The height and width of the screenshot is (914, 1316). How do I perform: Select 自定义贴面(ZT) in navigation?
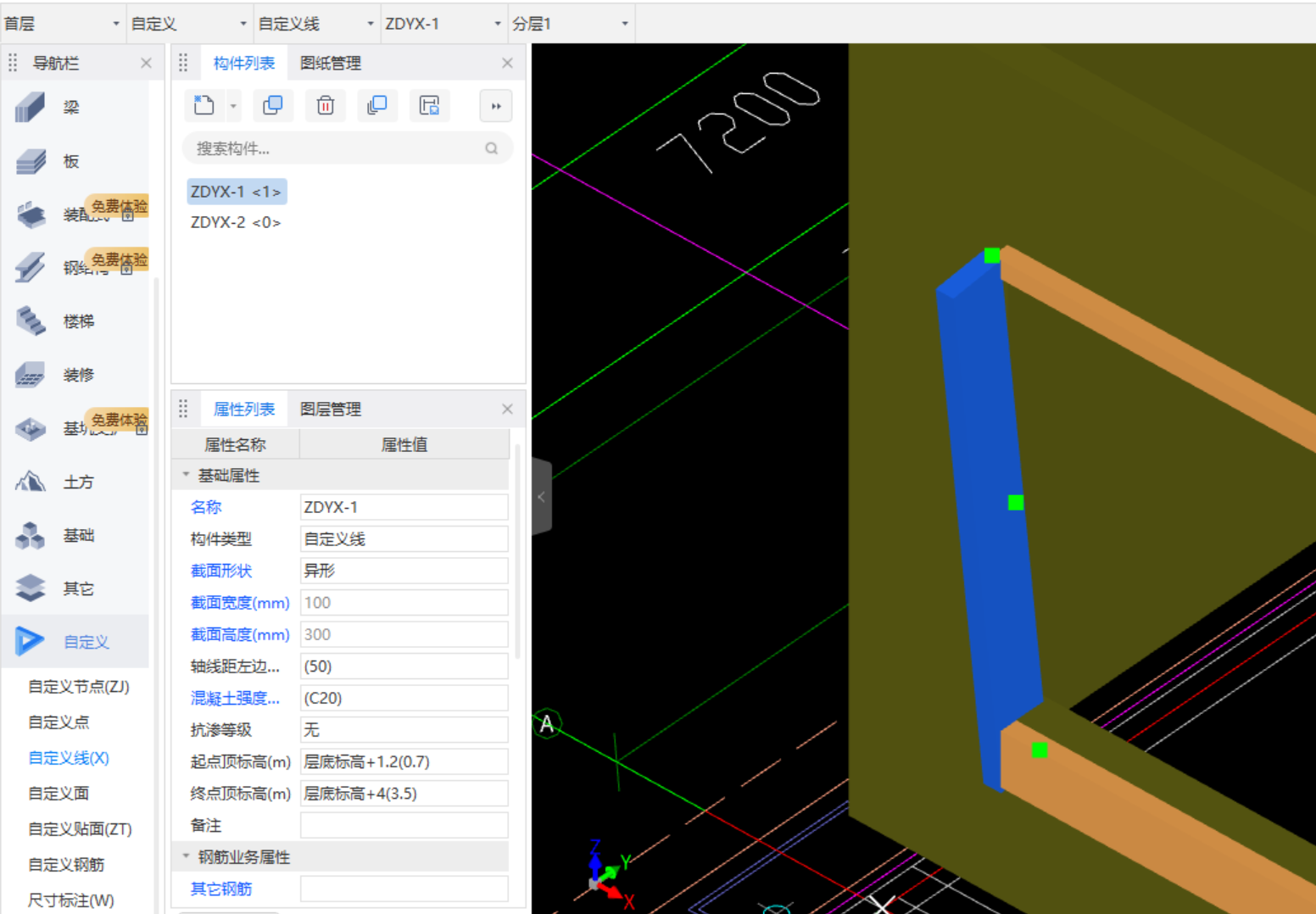coord(80,828)
